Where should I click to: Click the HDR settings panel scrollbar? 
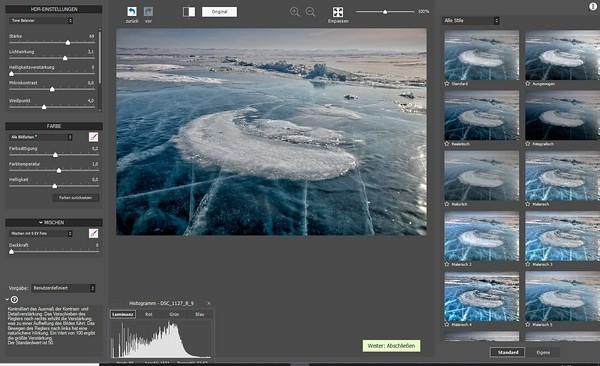point(100,57)
